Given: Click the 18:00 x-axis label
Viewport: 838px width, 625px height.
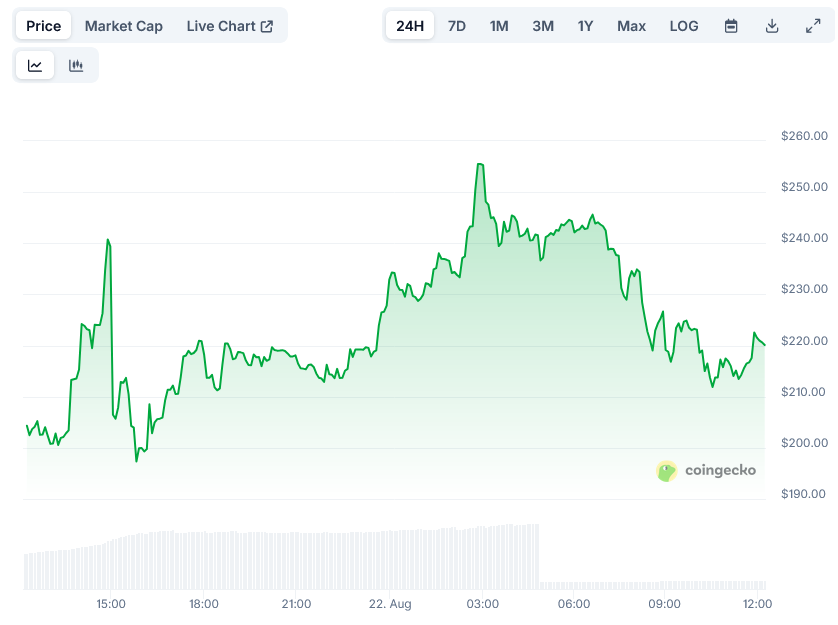Looking at the screenshot, I should pos(204,604).
